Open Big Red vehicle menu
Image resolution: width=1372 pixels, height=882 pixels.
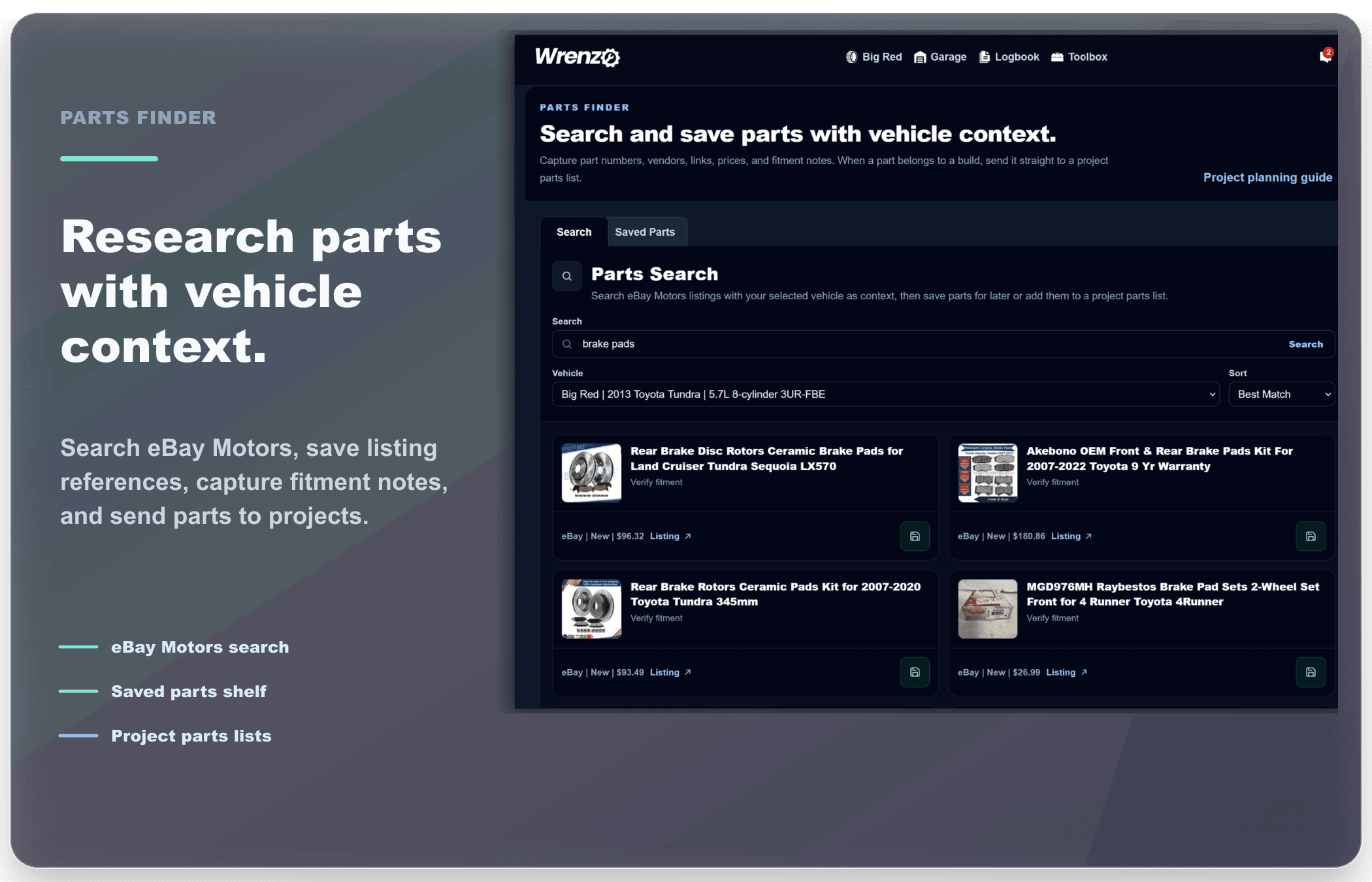click(874, 57)
